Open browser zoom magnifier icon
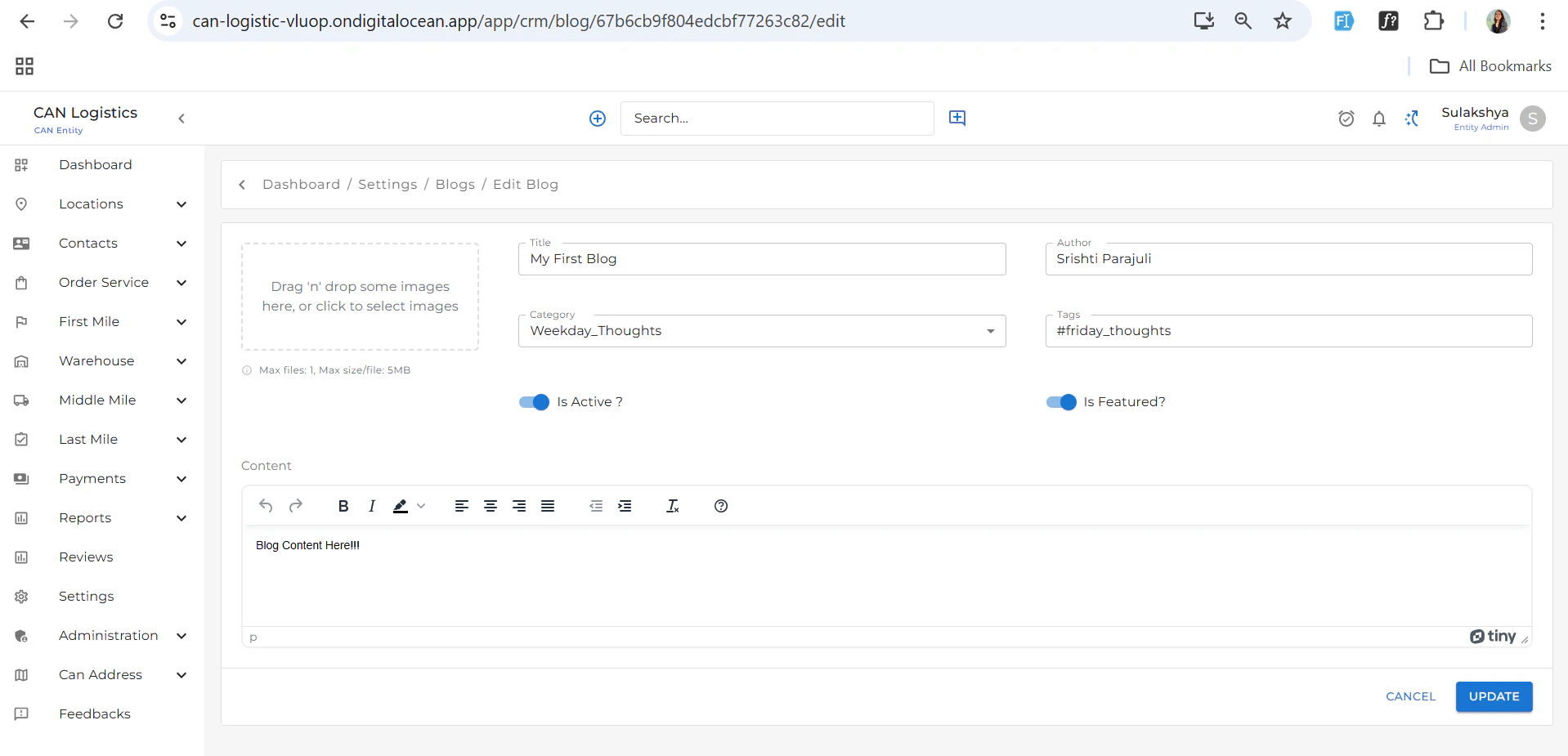Viewport: 1568px width, 756px height. click(x=1243, y=21)
